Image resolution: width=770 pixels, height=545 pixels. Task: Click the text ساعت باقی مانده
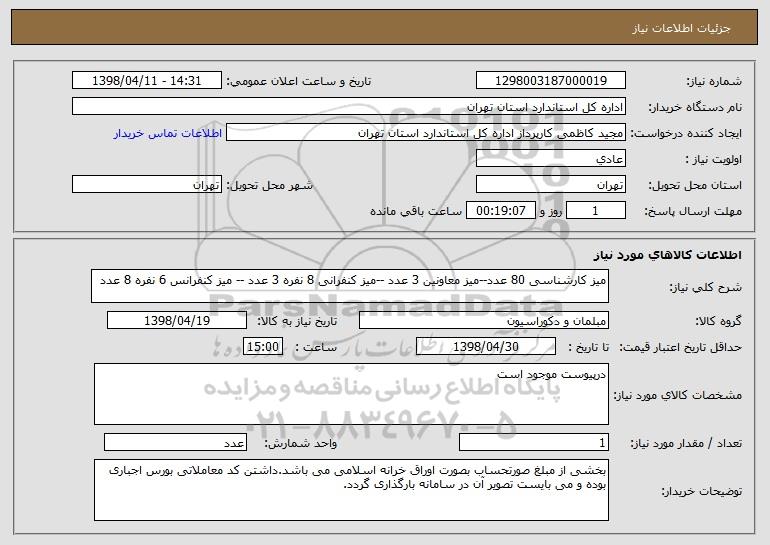tap(415, 211)
